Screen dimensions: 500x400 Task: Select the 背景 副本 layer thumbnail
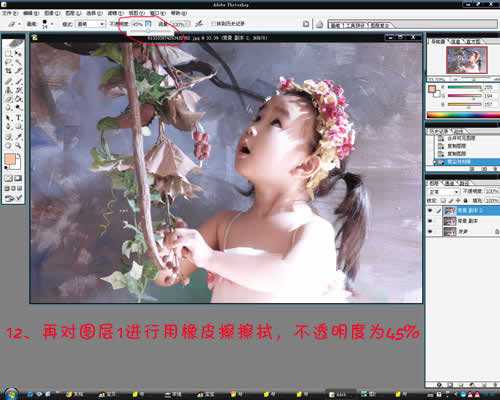click(450, 221)
